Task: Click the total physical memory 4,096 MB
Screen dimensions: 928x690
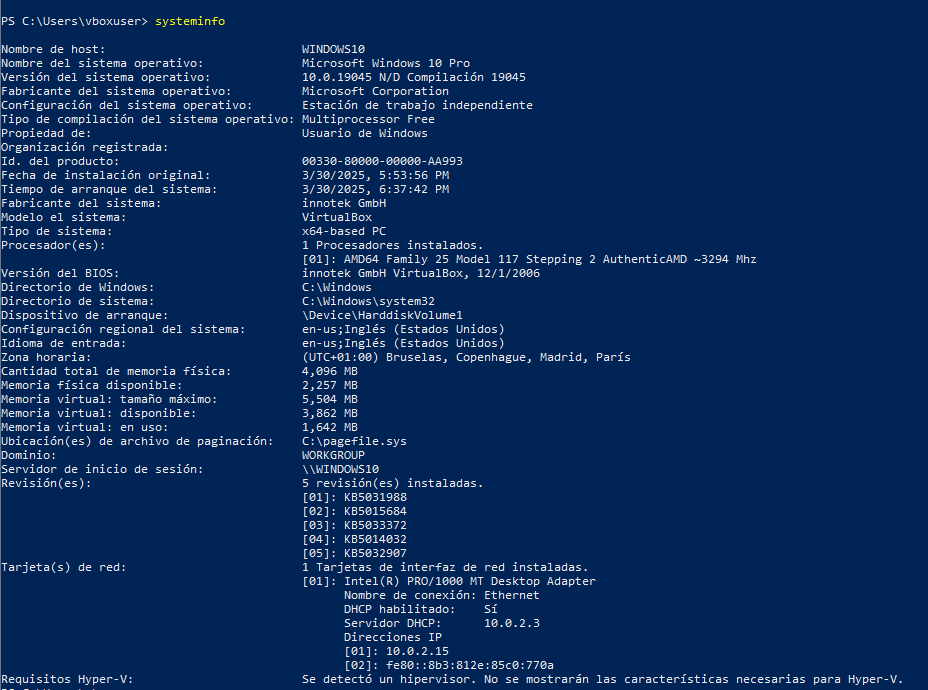Action: [330, 371]
